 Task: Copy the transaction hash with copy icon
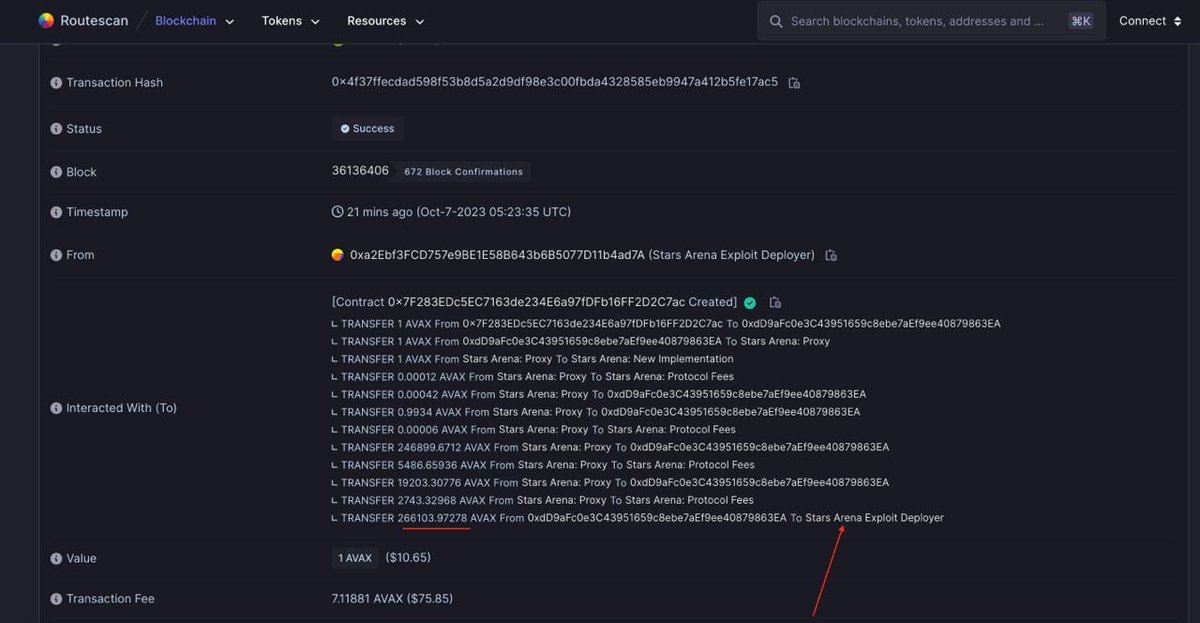(x=794, y=83)
